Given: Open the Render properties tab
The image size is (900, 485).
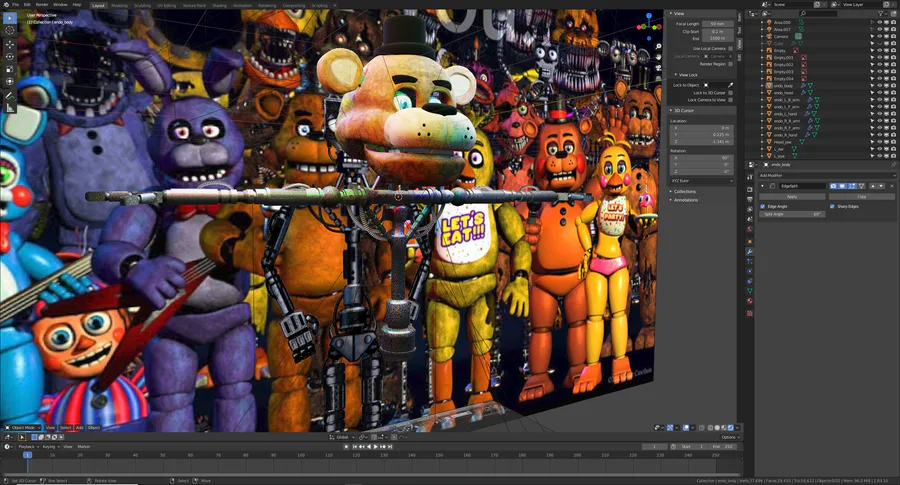Looking at the screenshot, I should 750,189.
